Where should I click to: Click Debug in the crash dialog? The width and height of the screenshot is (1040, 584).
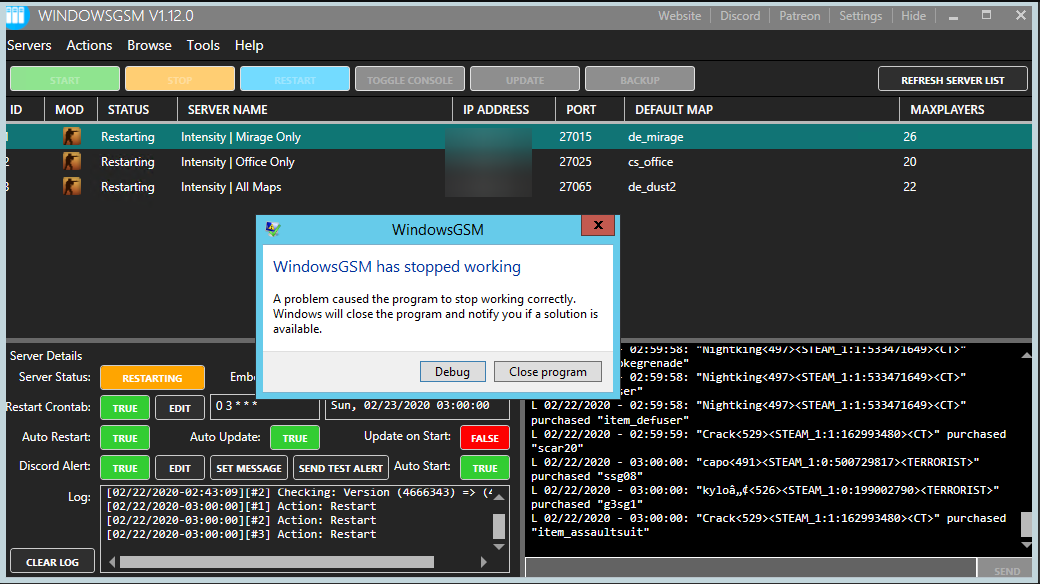452,371
